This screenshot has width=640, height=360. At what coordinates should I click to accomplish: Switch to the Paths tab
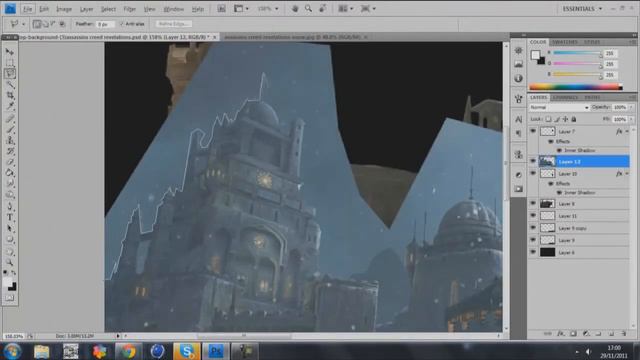point(592,98)
